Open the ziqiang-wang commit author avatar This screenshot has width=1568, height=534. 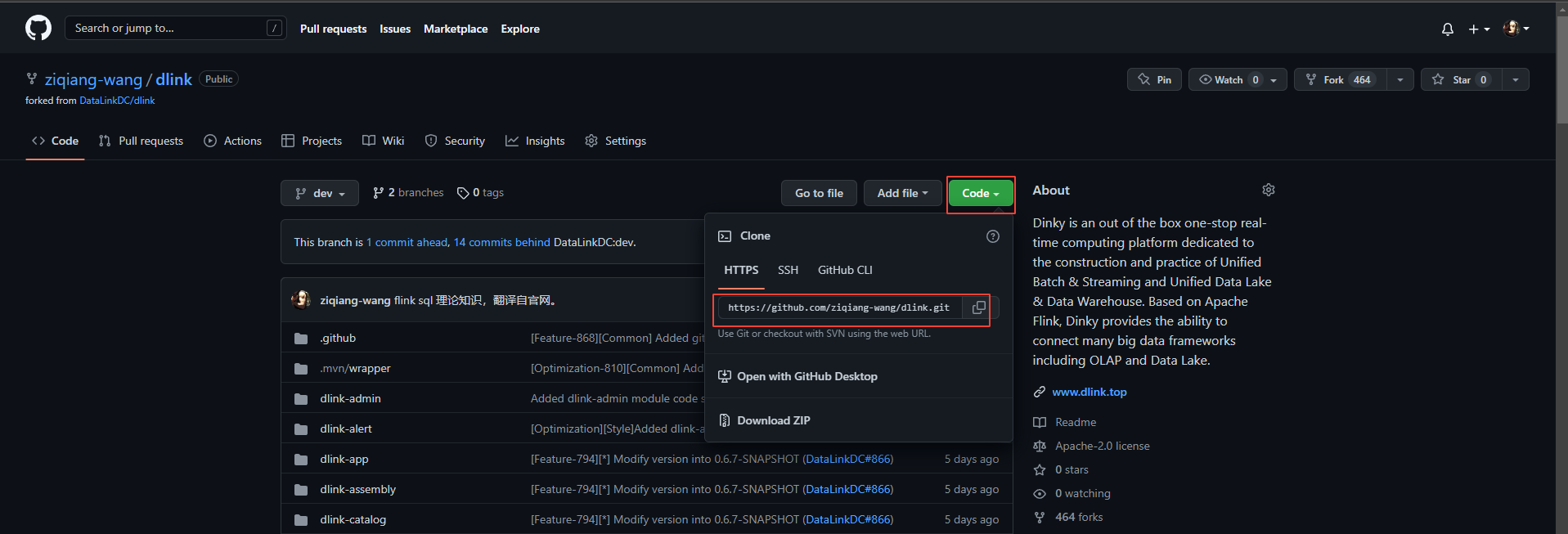301,299
